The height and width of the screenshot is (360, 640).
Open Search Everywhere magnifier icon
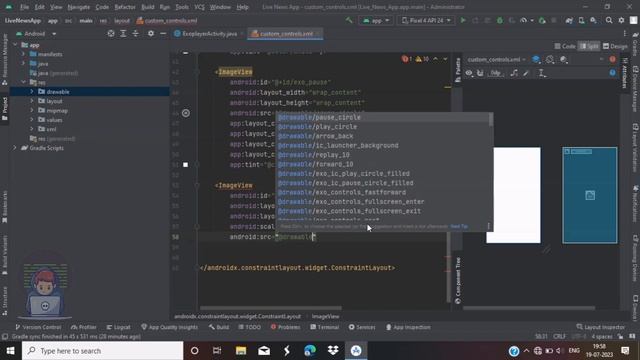(x=609, y=20)
